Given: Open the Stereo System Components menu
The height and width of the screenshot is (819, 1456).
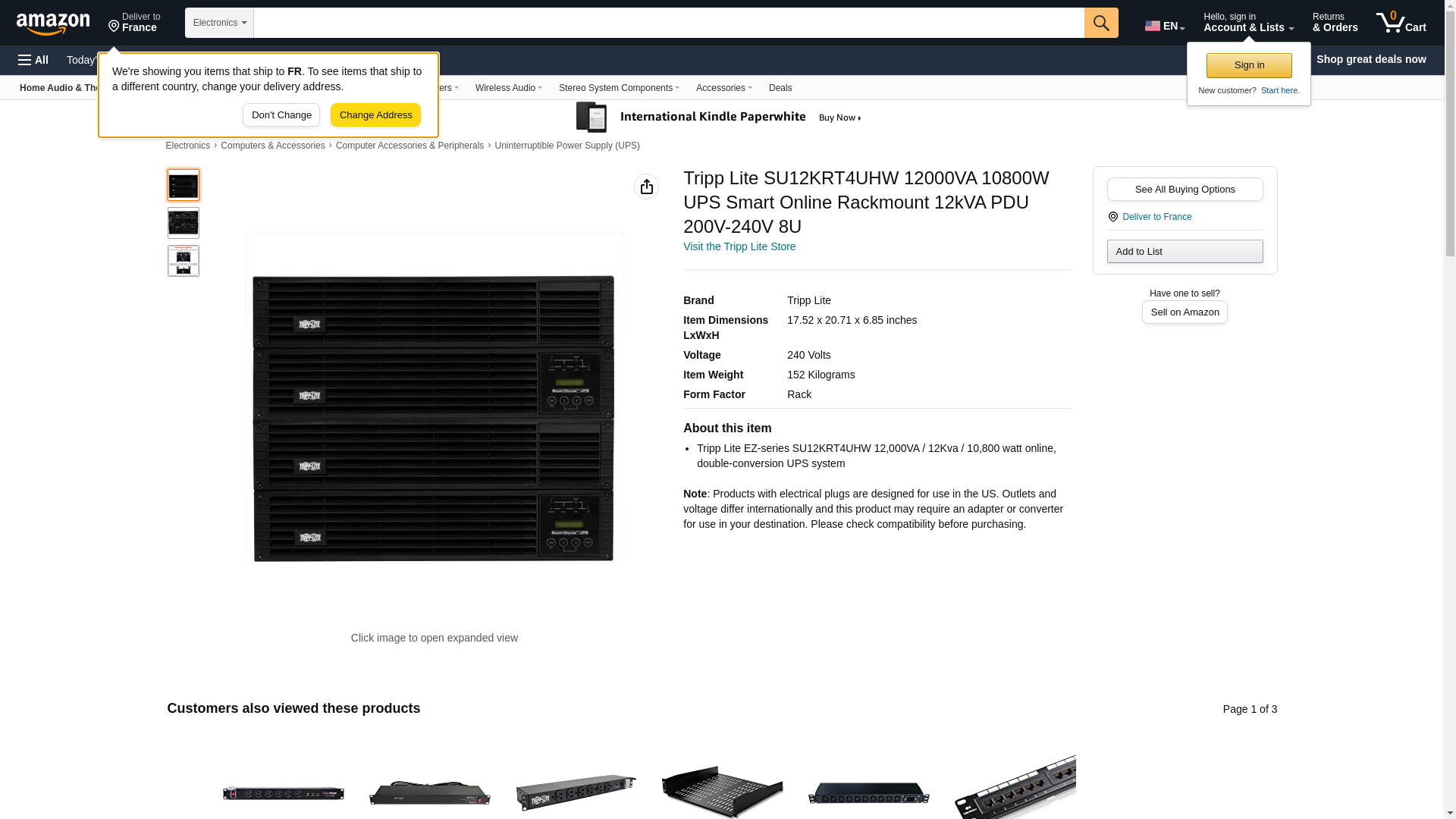Looking at the screenshot, I should coord(619,88).
